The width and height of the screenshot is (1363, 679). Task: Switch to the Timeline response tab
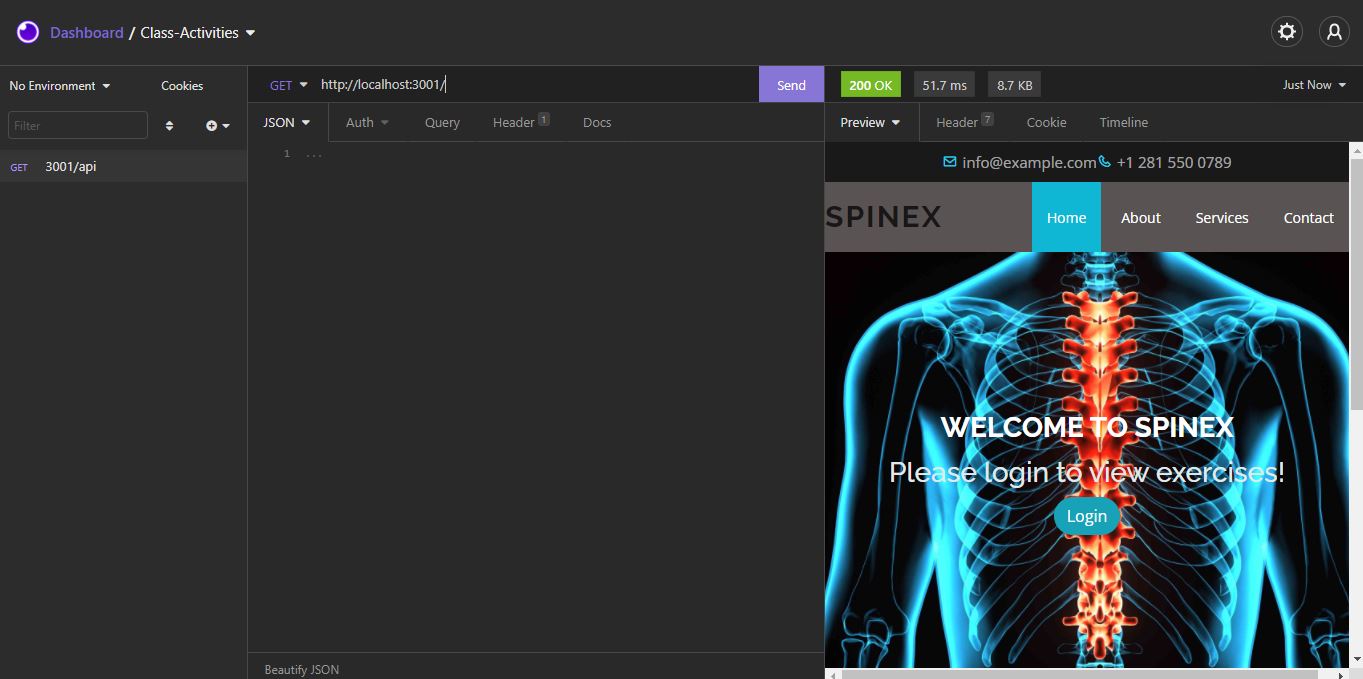pyautogui.click(x=1122, y=122)
